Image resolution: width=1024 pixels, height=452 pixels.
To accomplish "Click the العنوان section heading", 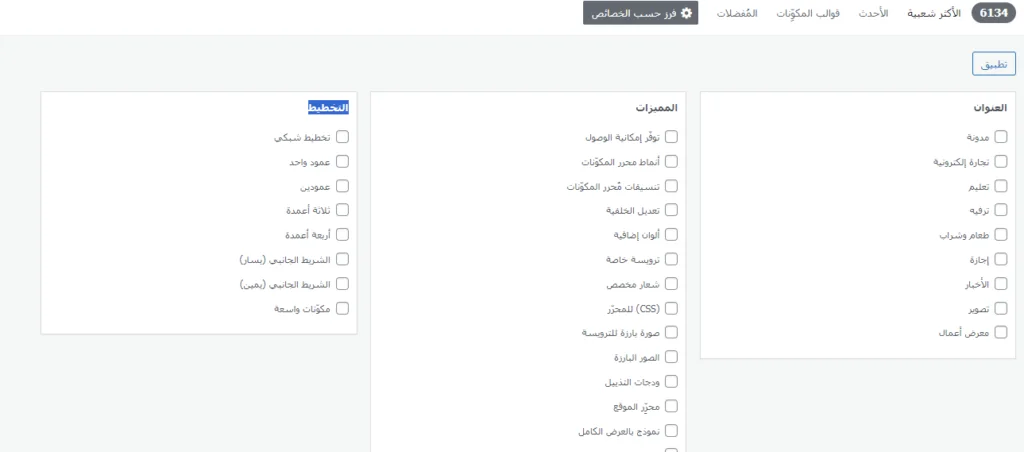I will (990, 108).
